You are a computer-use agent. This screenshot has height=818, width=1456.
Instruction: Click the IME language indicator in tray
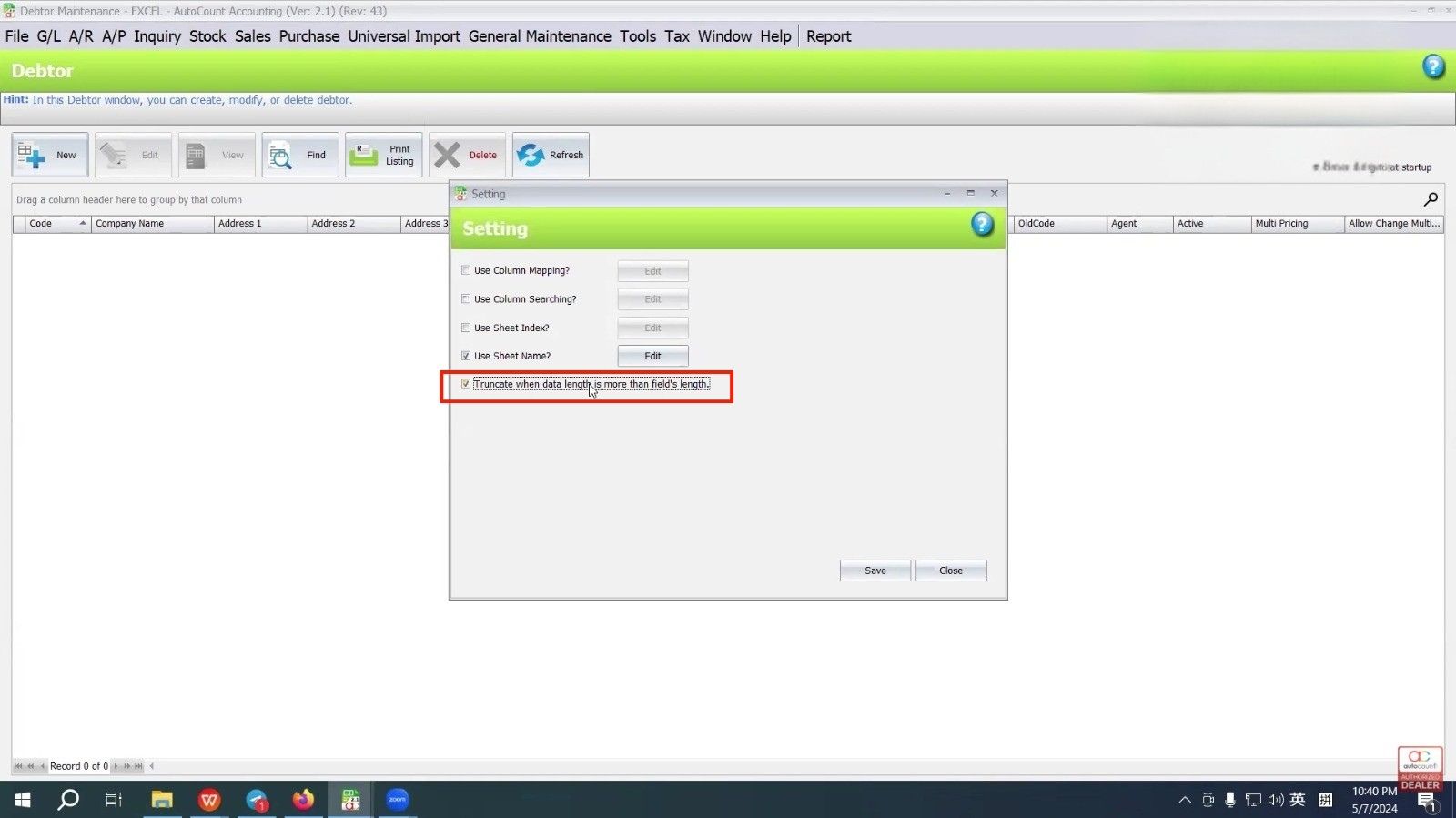point(1298,800)
